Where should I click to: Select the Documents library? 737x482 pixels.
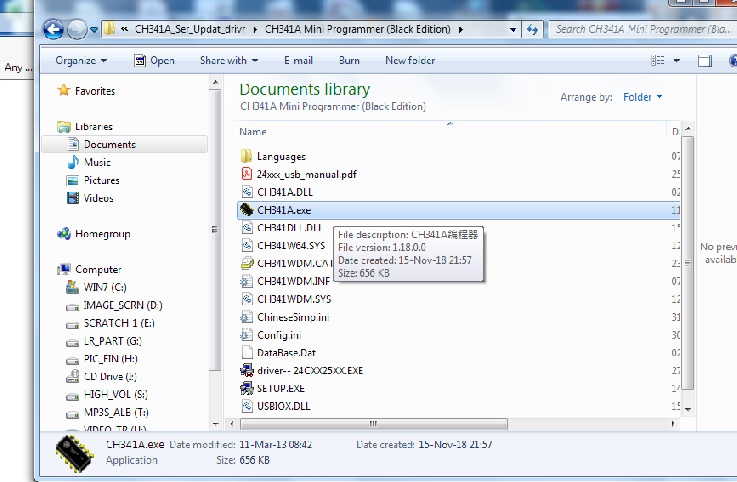(125, 144)
